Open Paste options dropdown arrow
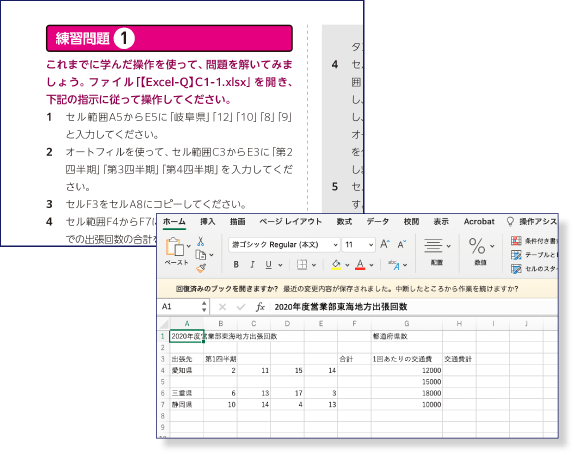This screenshot has width=575, height=455. [188, 246]
